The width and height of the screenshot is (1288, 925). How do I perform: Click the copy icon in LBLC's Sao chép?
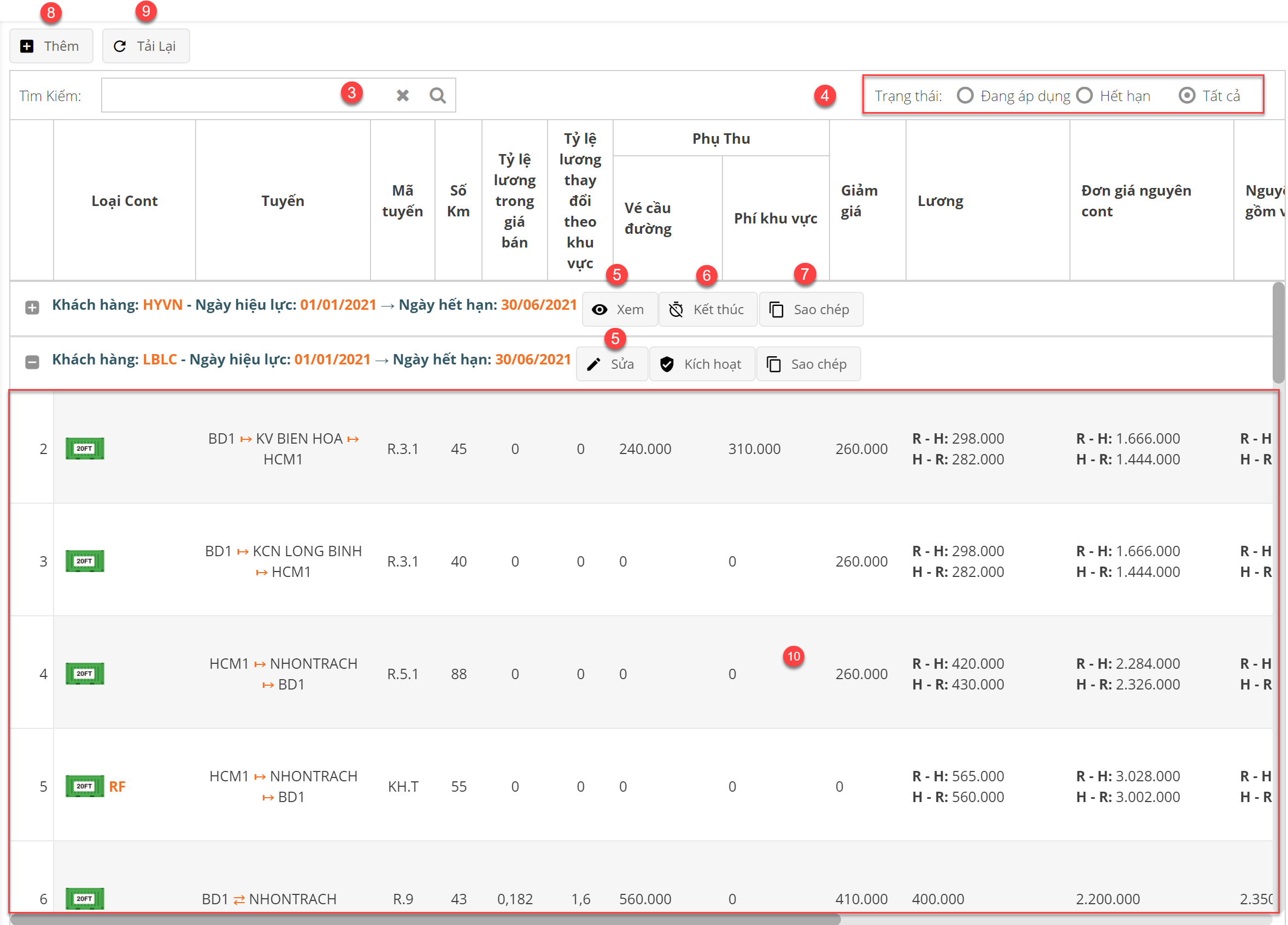coord(773,364)
